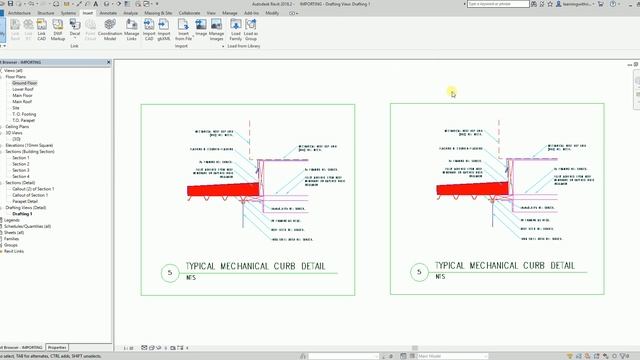Select Main Roof floor plan
This screenshot has height=360, width=640.
tap(22, 101)
